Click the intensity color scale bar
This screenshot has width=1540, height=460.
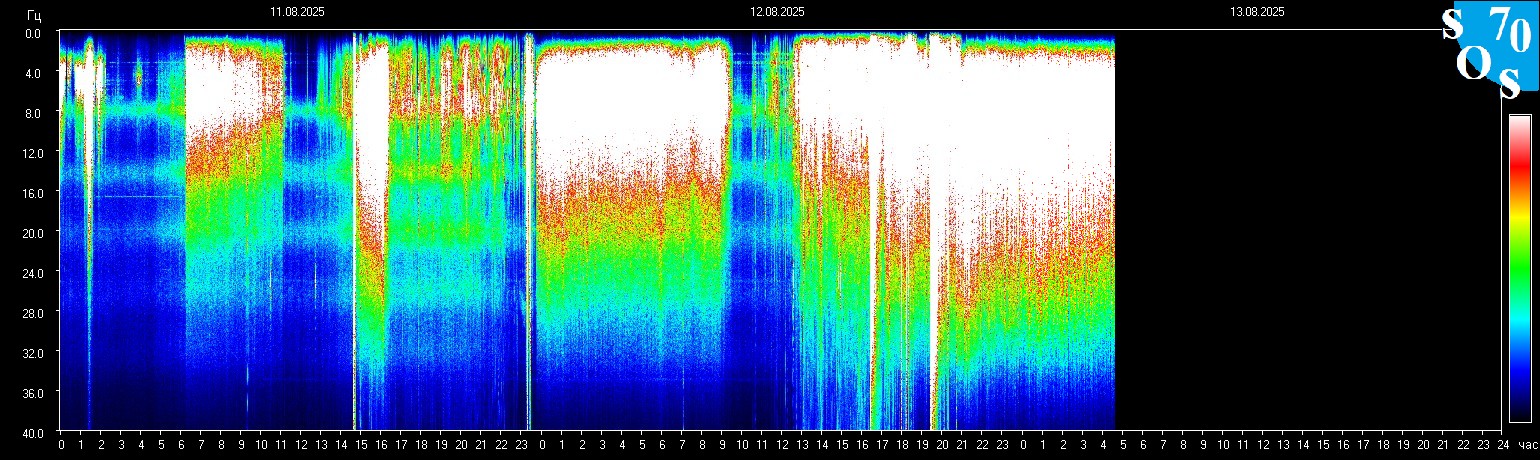(1520, 268)
